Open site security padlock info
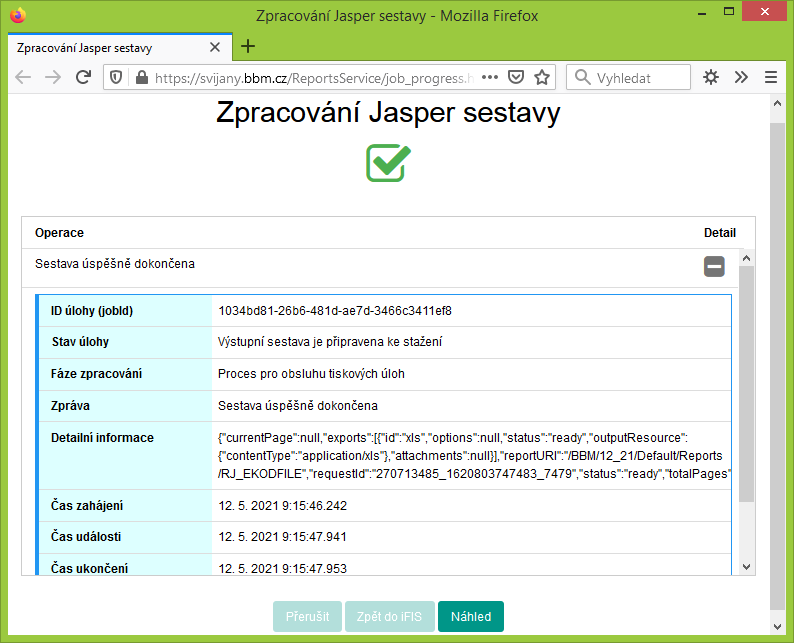 point(142,77)
